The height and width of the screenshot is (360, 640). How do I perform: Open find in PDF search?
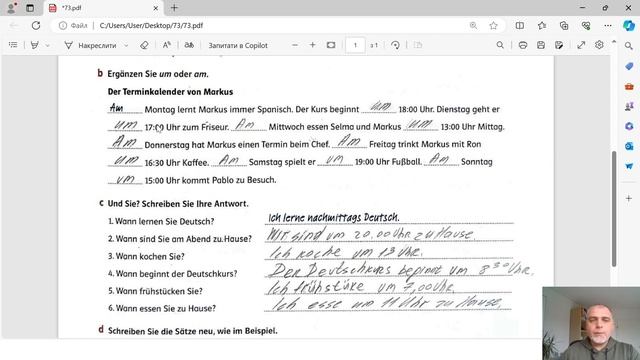pos(500,45)
